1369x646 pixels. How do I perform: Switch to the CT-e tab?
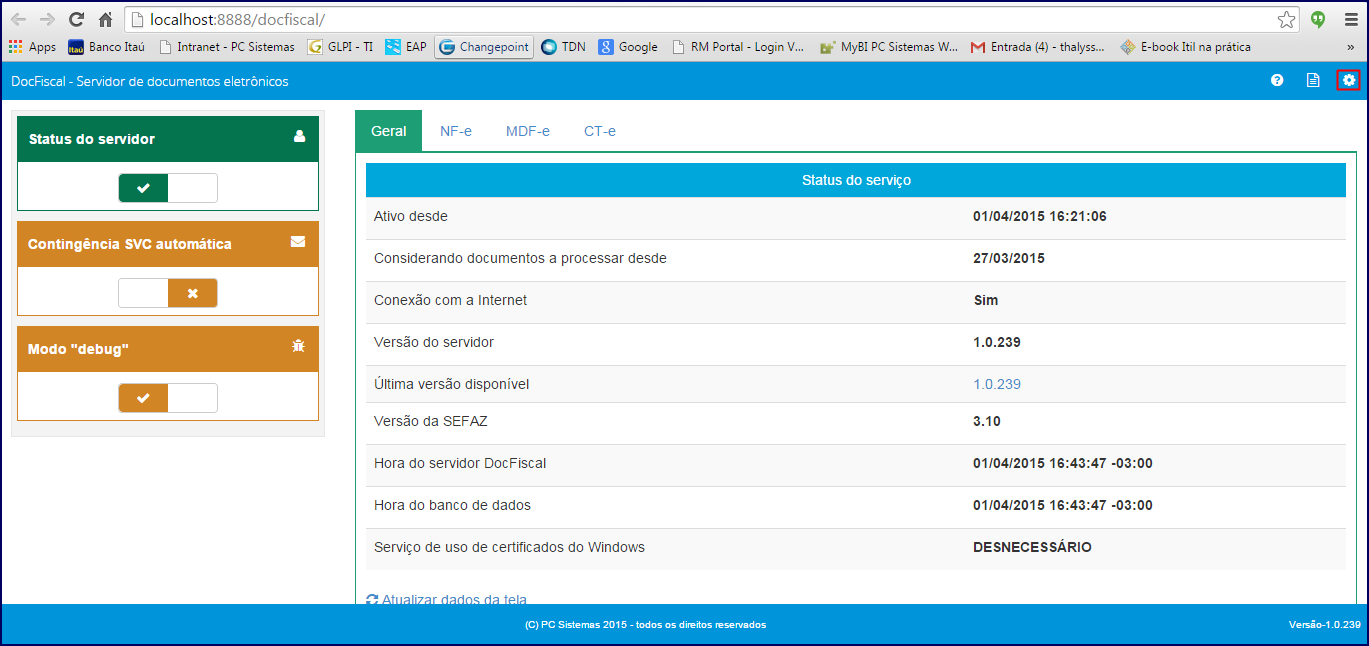tap(600, 131)
